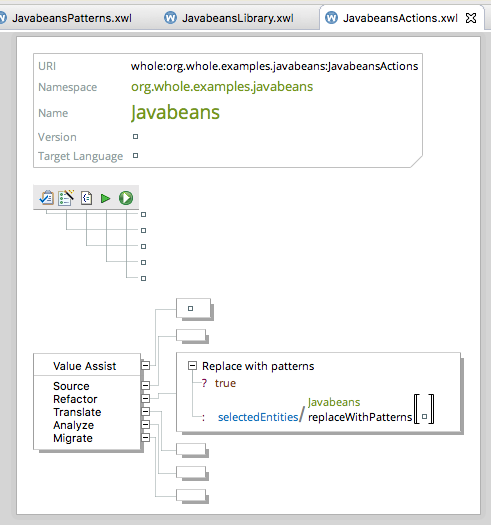Collapse the Translate menu branch toggle
491x525 pixels.
coord(145,411)
